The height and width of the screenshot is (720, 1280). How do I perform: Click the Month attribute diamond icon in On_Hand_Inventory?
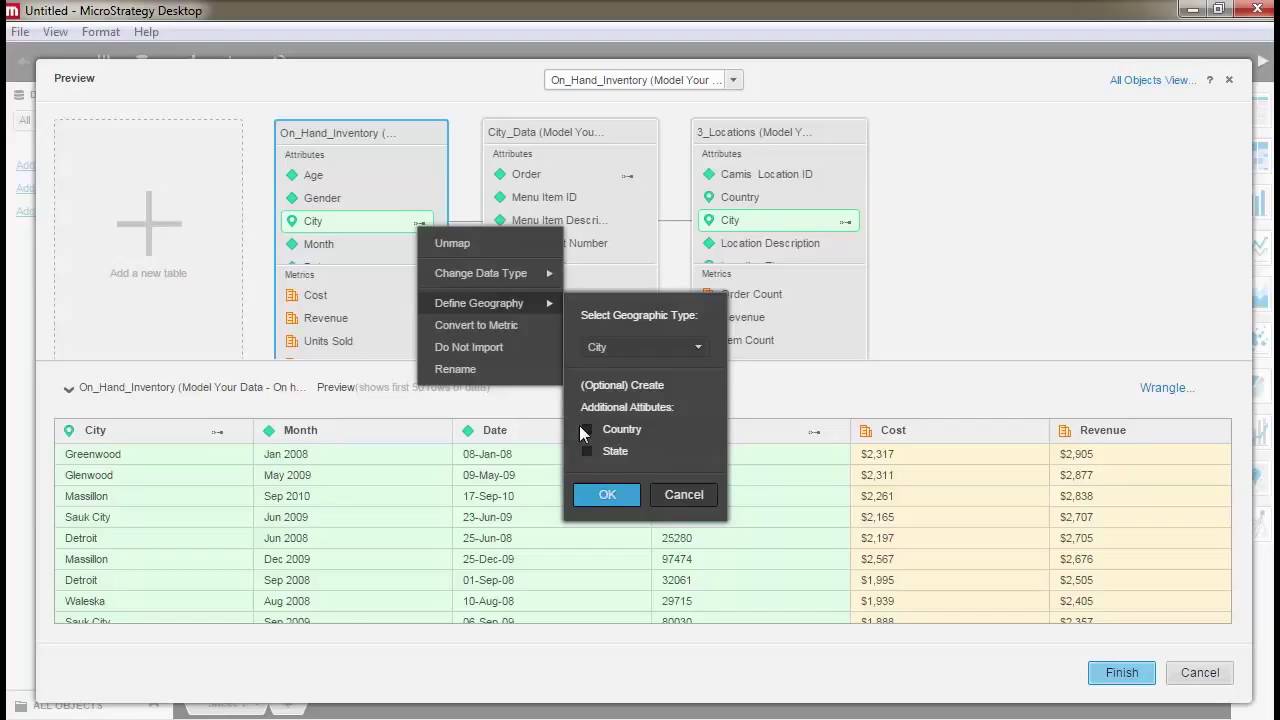(292, 244)
